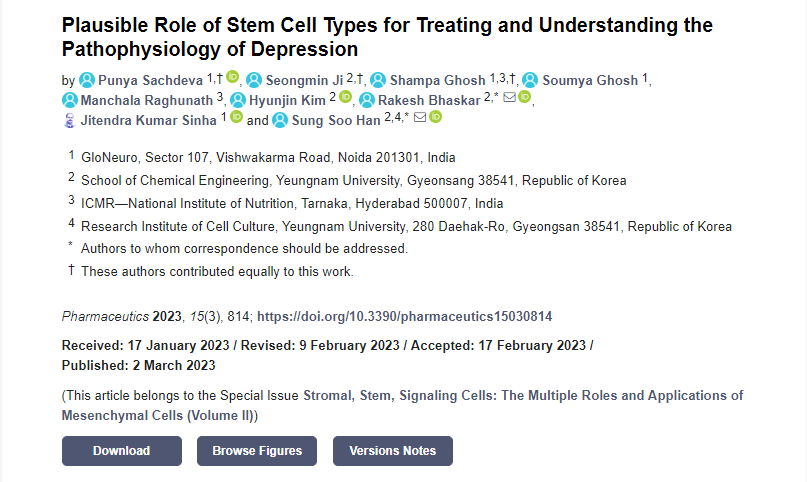Email Sung Soo Han via envelope icon

tap(420, 117)
